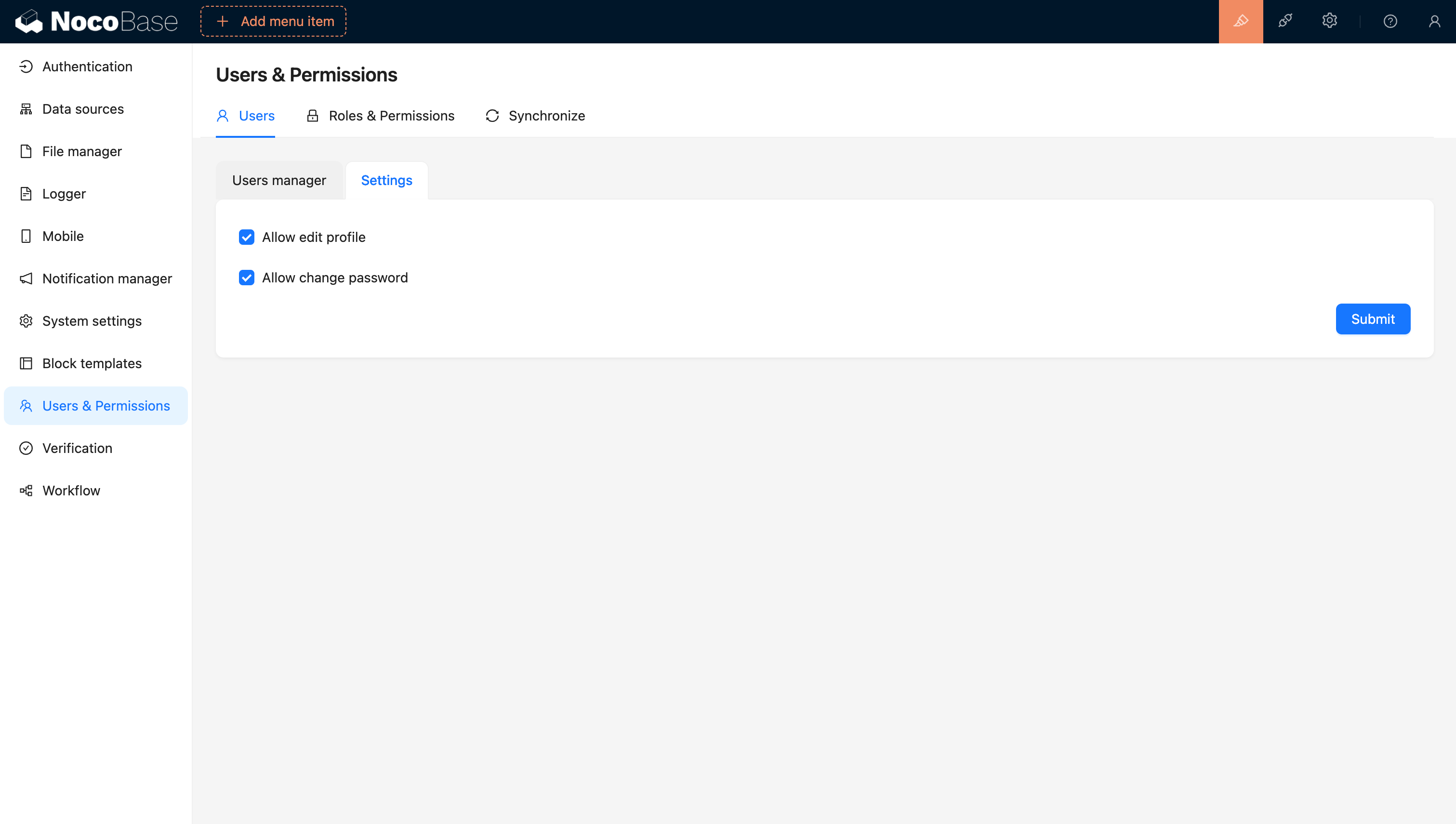This screenshot has width=1456, height=824.
Task: Go to the Synchronize tab
Action: (535, 116)
